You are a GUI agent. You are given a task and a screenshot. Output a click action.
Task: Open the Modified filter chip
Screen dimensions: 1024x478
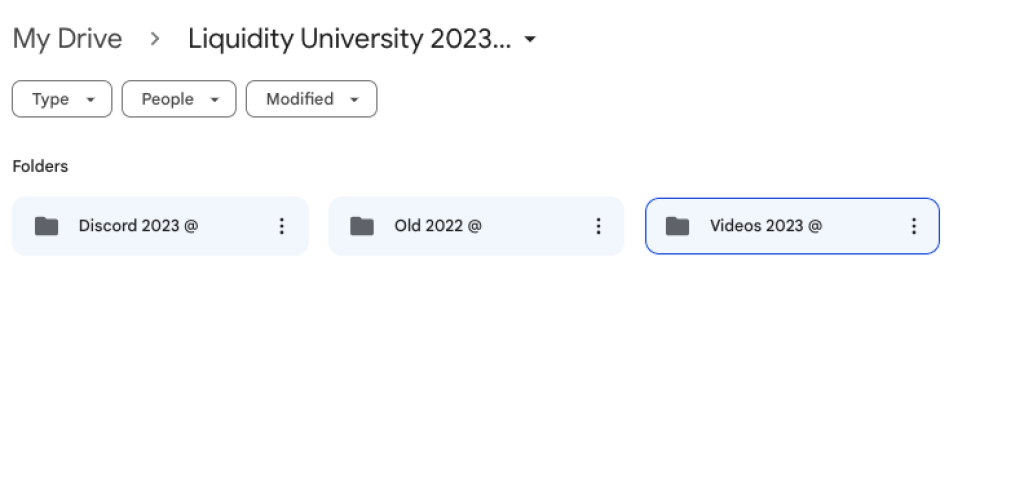pyautogui.click(x=312, y=99)
